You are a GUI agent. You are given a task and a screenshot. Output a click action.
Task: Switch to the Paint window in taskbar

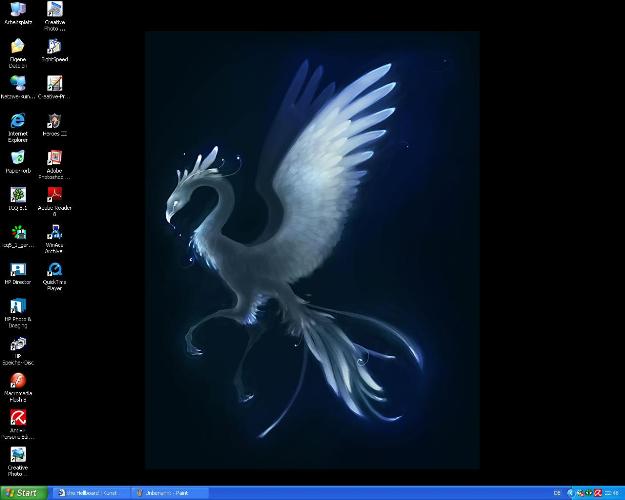[170, 492]
